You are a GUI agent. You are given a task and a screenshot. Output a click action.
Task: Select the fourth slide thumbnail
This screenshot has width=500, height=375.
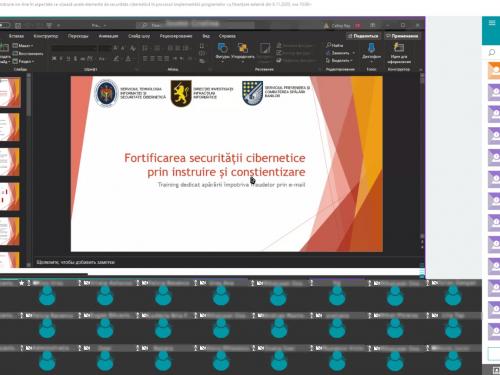[10, 197]
